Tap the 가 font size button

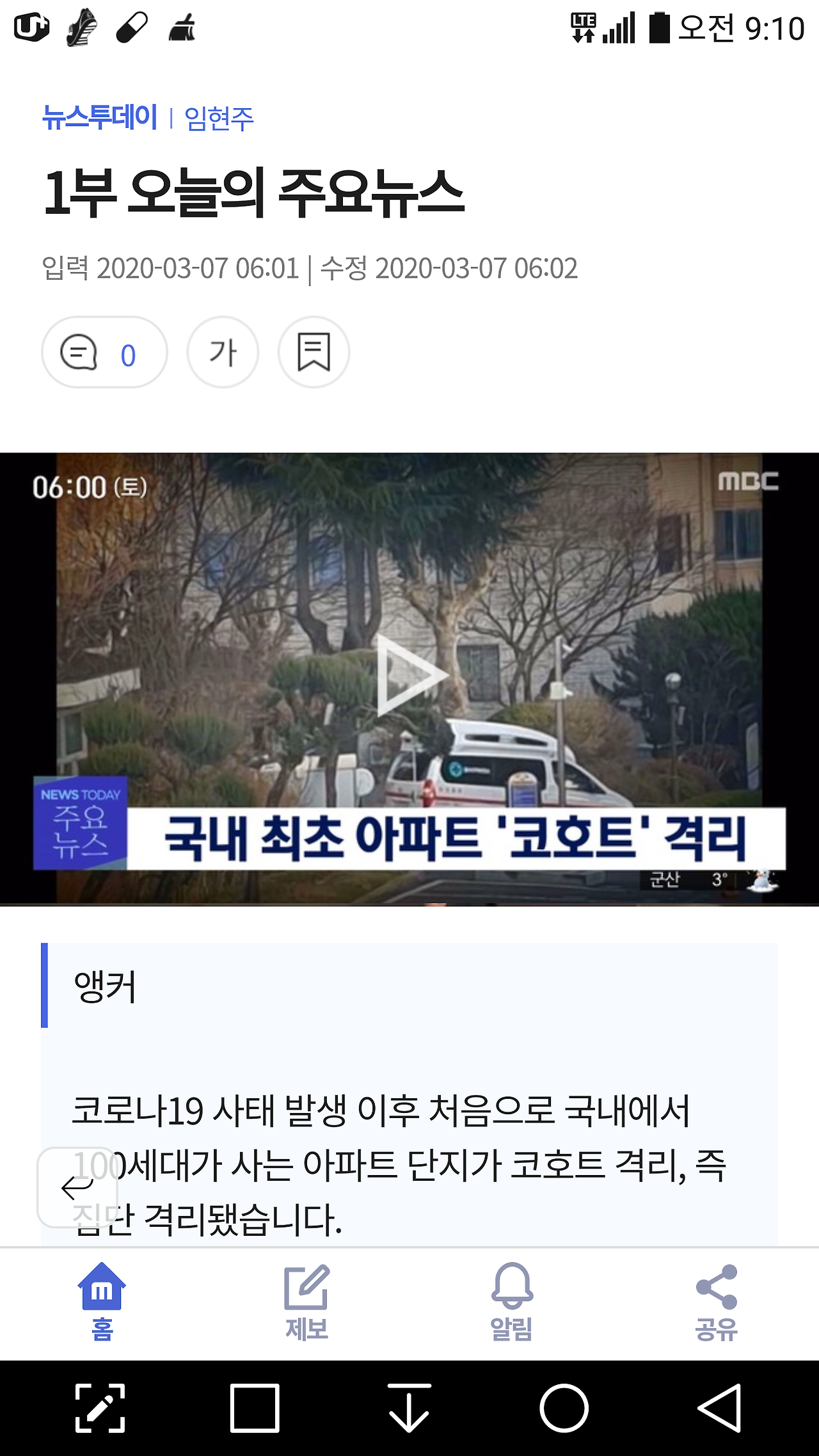[223, 353]
